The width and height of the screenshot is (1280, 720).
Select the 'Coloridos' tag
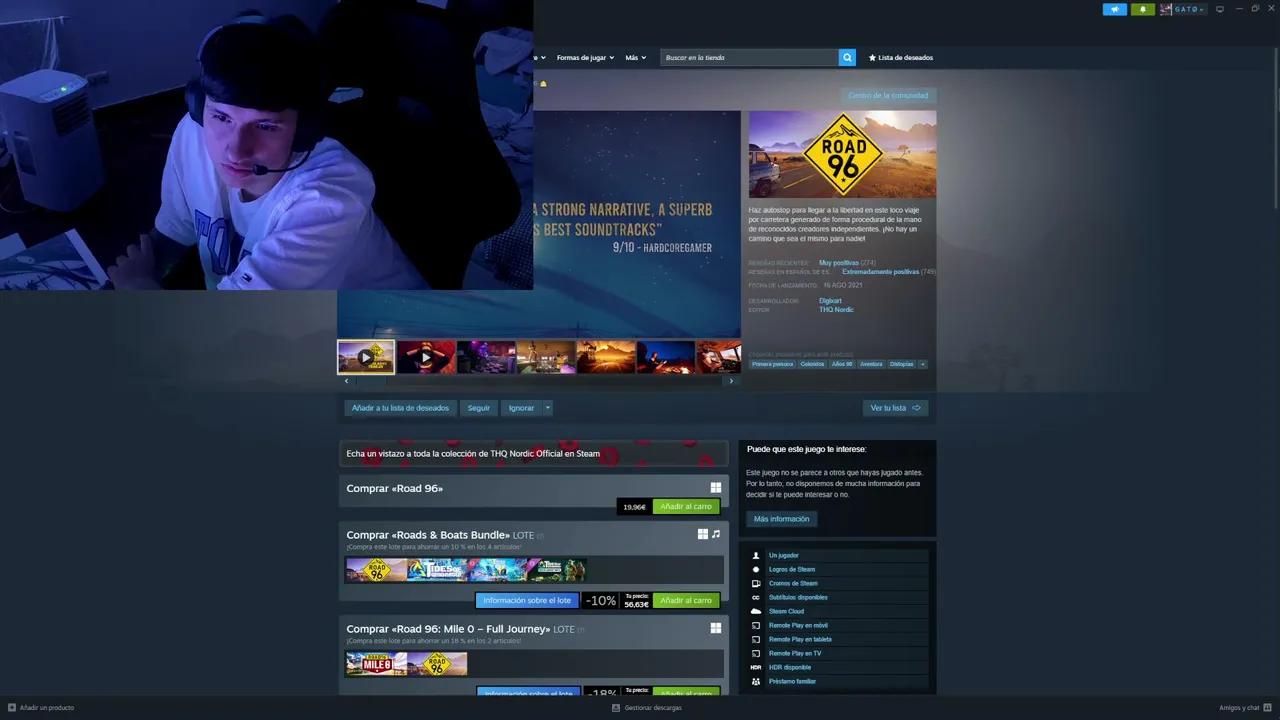(x=812, y=364)
